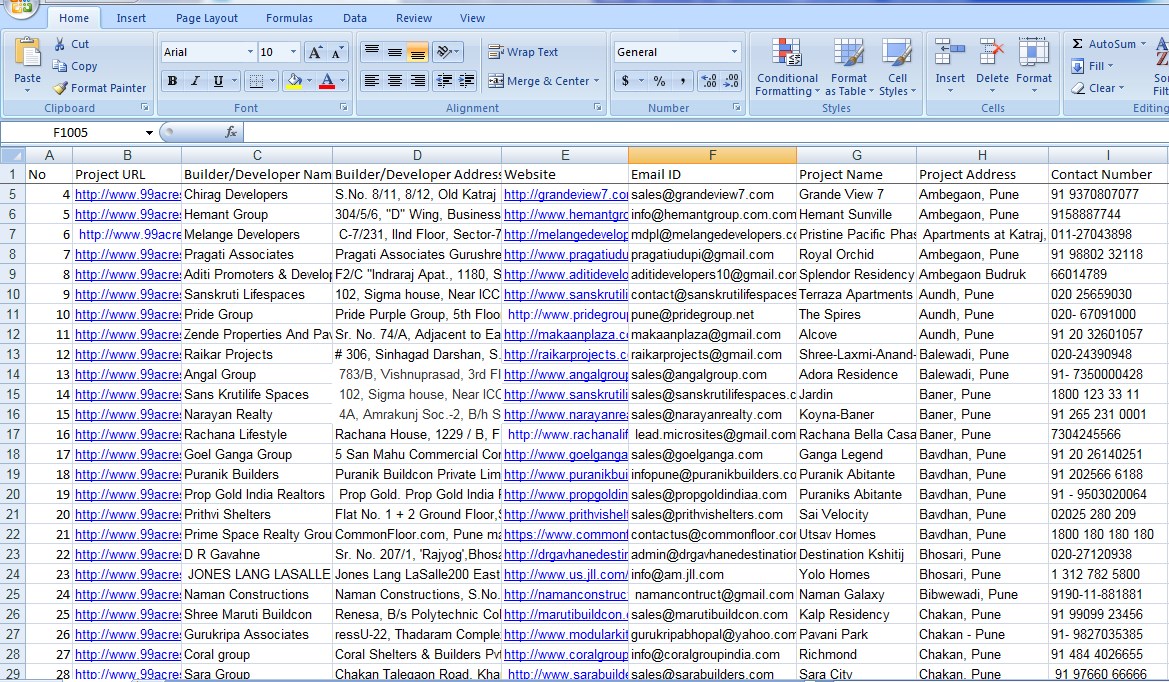Open Conditional Formatting menu
1169x682 pixels.
(787, 67)
